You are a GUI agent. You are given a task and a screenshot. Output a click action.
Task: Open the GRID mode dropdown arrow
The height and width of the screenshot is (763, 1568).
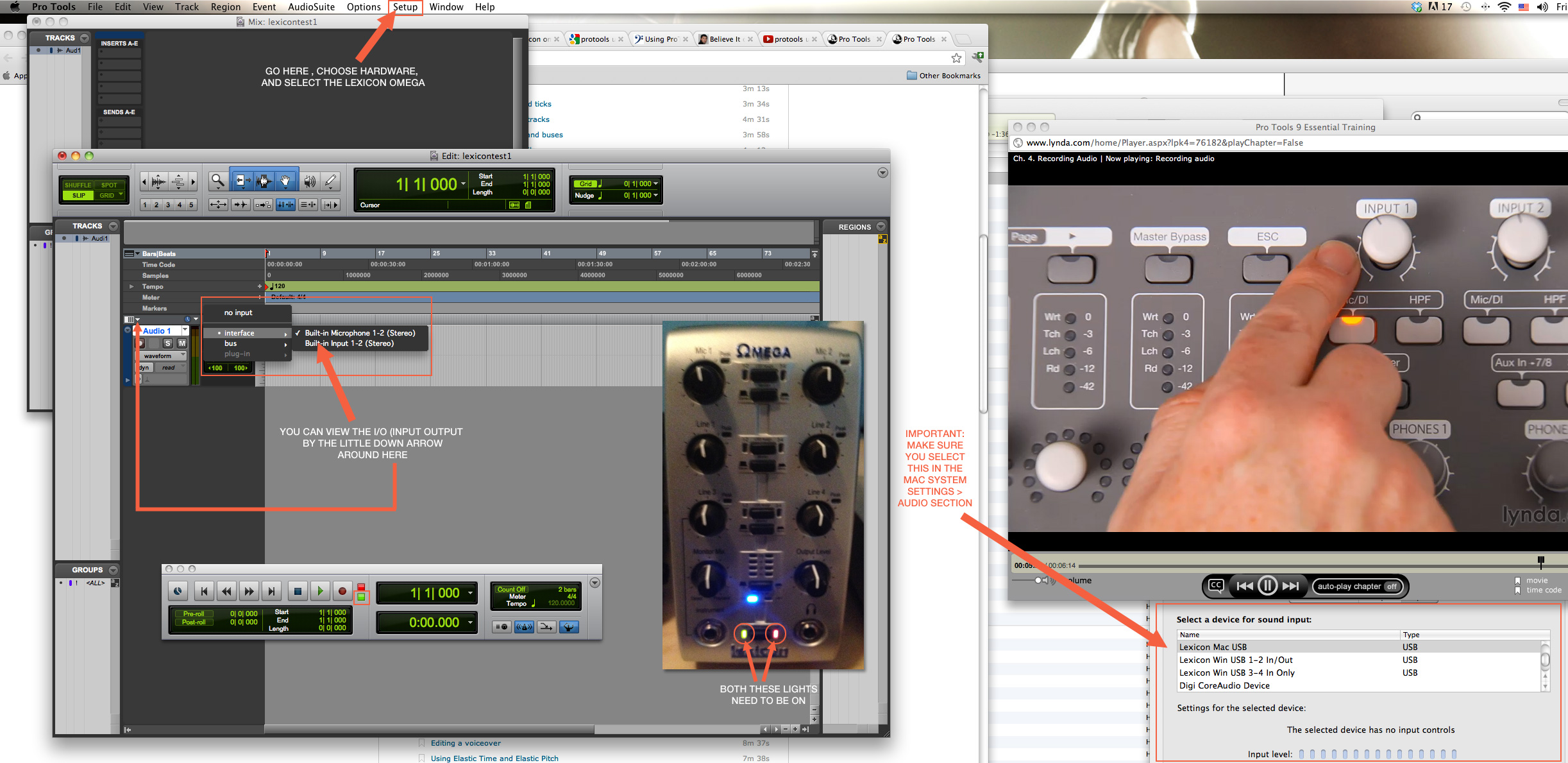(121, 194)
